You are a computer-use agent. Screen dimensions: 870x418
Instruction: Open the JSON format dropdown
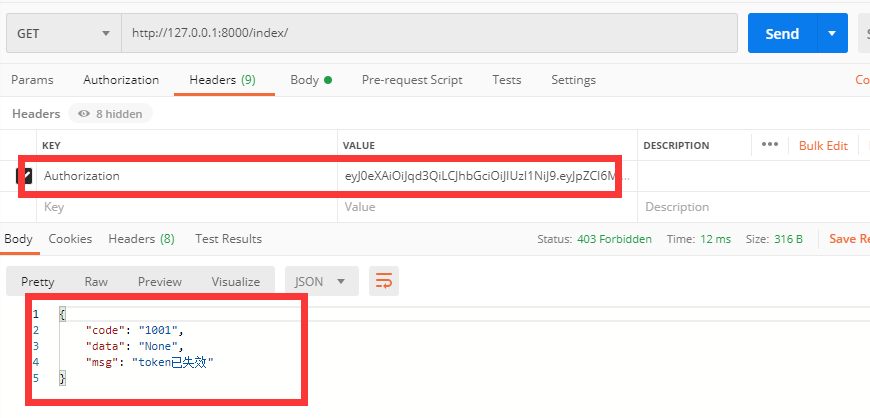coord(321,281)
